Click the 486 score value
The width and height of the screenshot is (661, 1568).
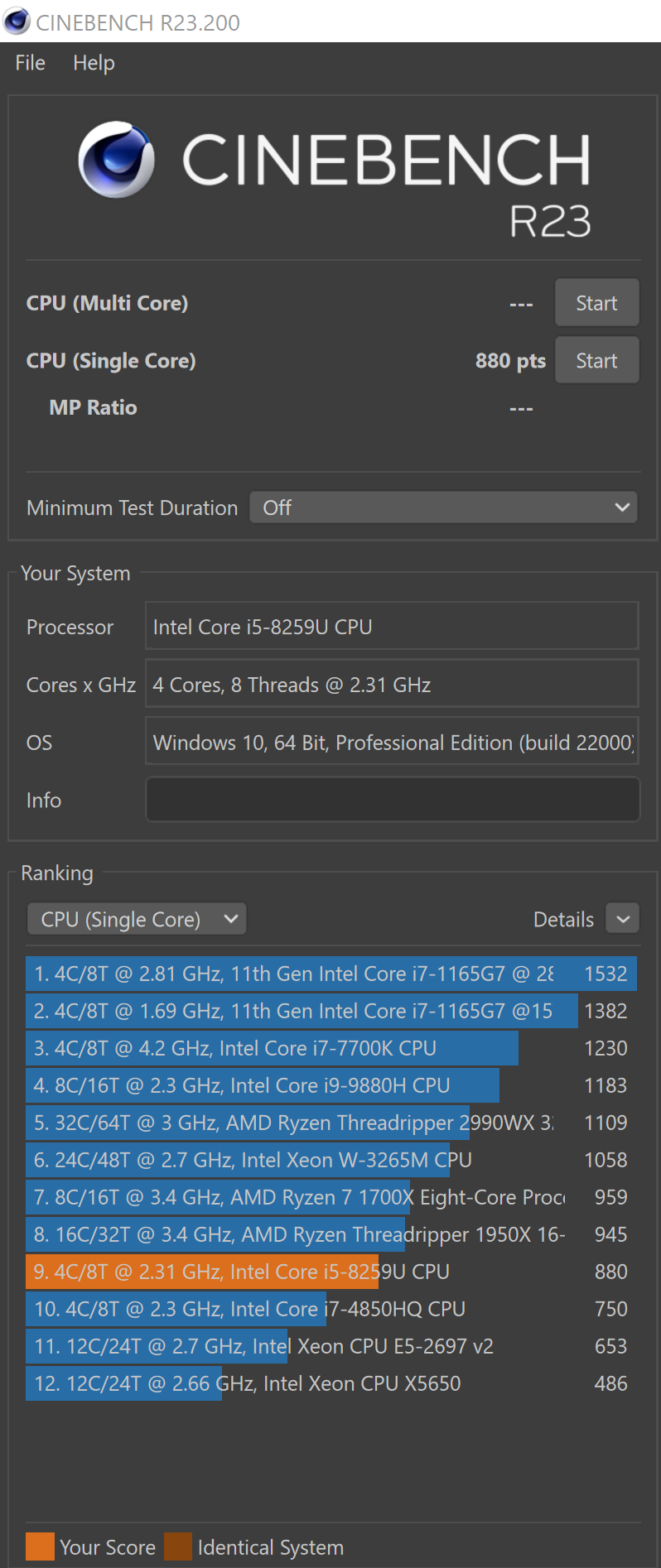coord(610,1383)
